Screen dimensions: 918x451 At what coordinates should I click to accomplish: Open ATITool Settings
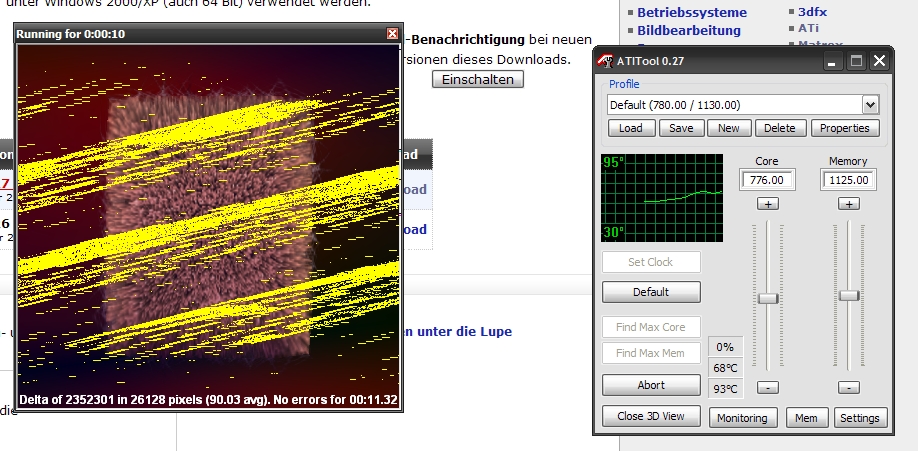click(859, 418)
